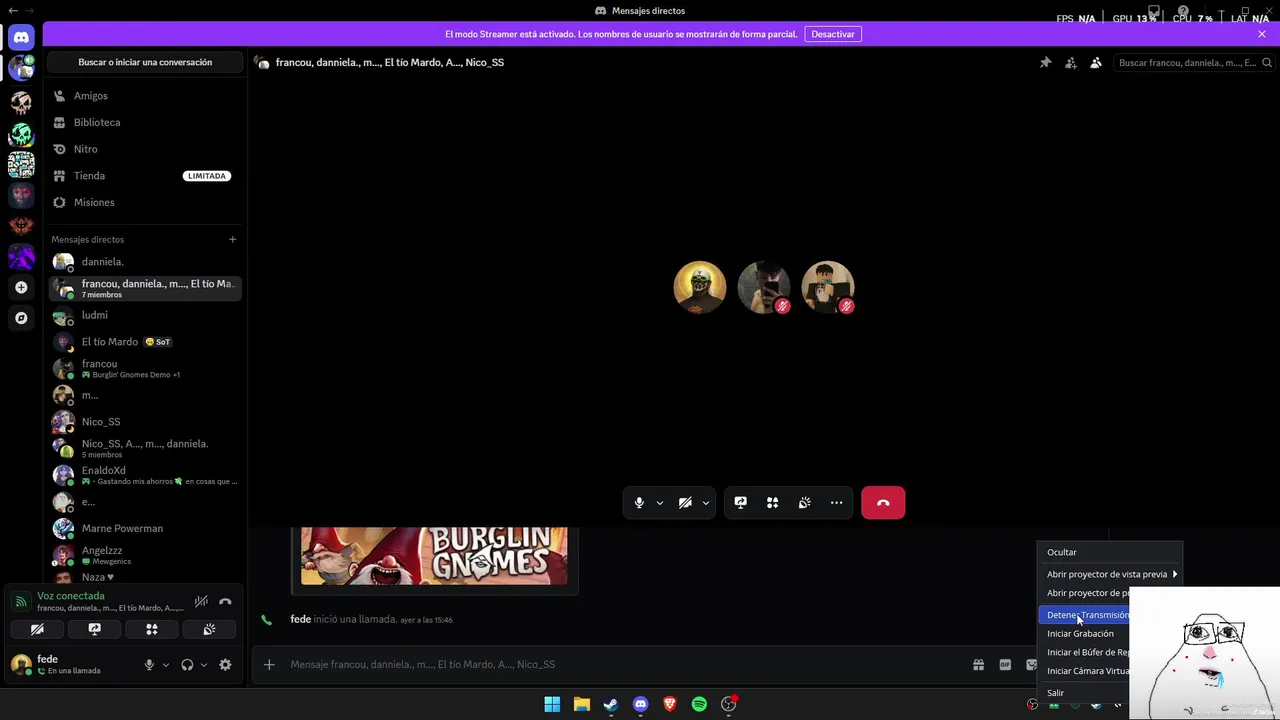
Task: Open Spotify from taskbar
Action: click(x=699, y=704)
